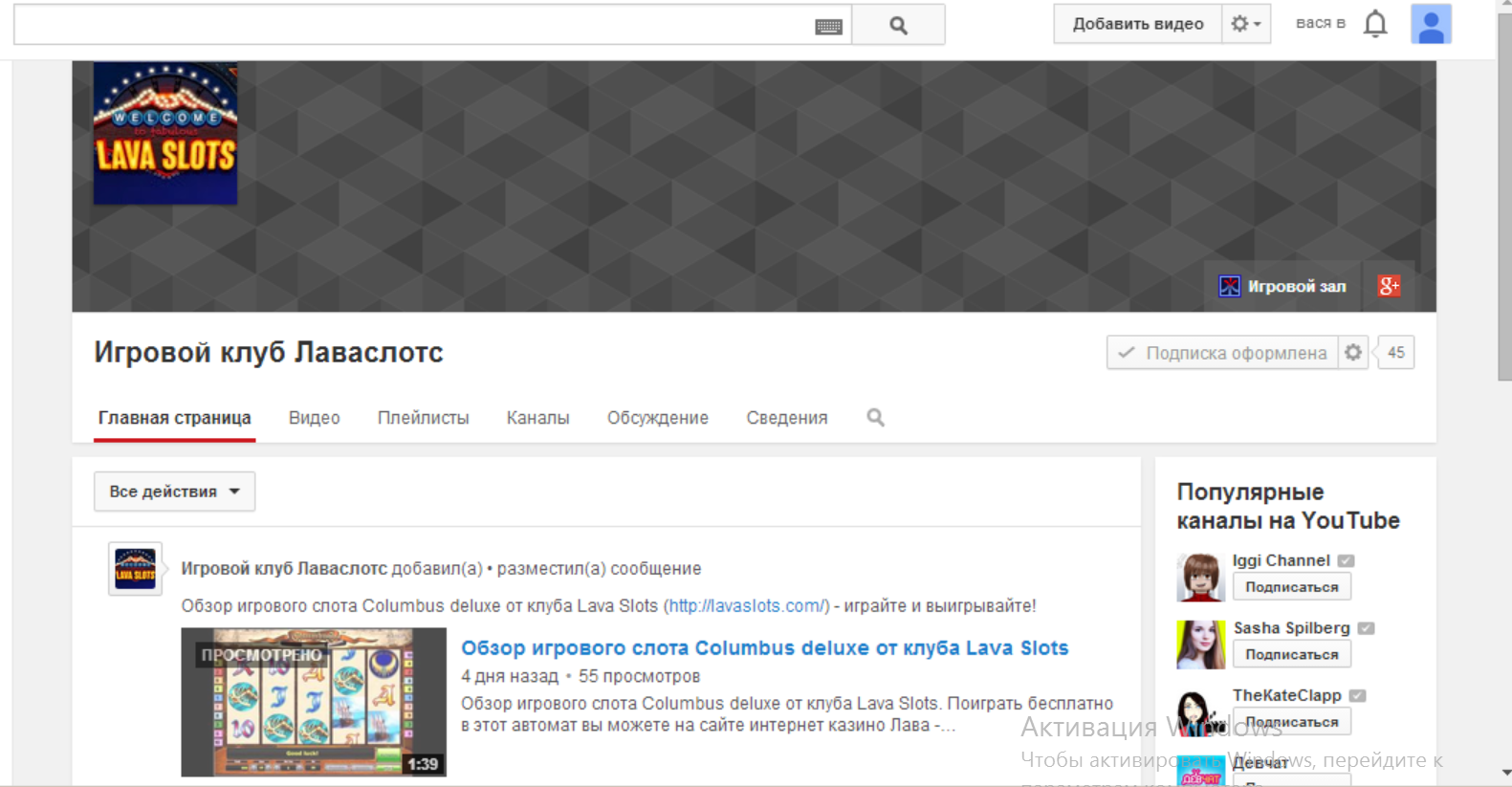Toggle the Подписка оформлена subscription button
The image size is (1512, 787).
click(x=1222, y=353)
